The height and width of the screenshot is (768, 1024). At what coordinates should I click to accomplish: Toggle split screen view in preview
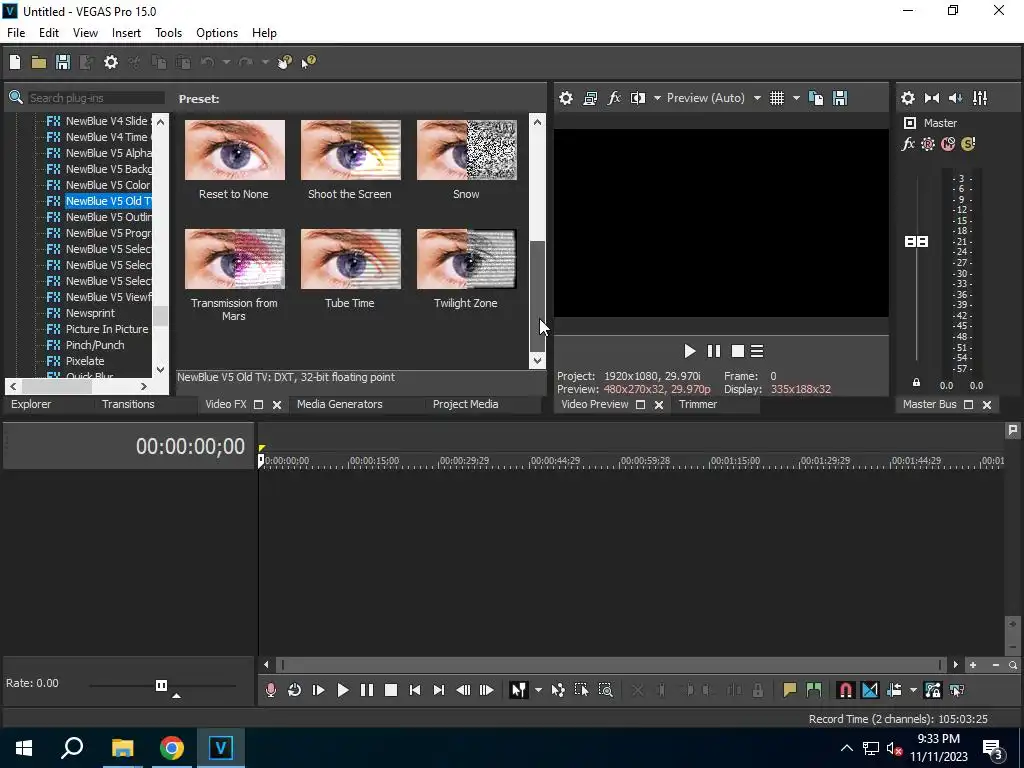pyautogui.click(x=638, y=98)
